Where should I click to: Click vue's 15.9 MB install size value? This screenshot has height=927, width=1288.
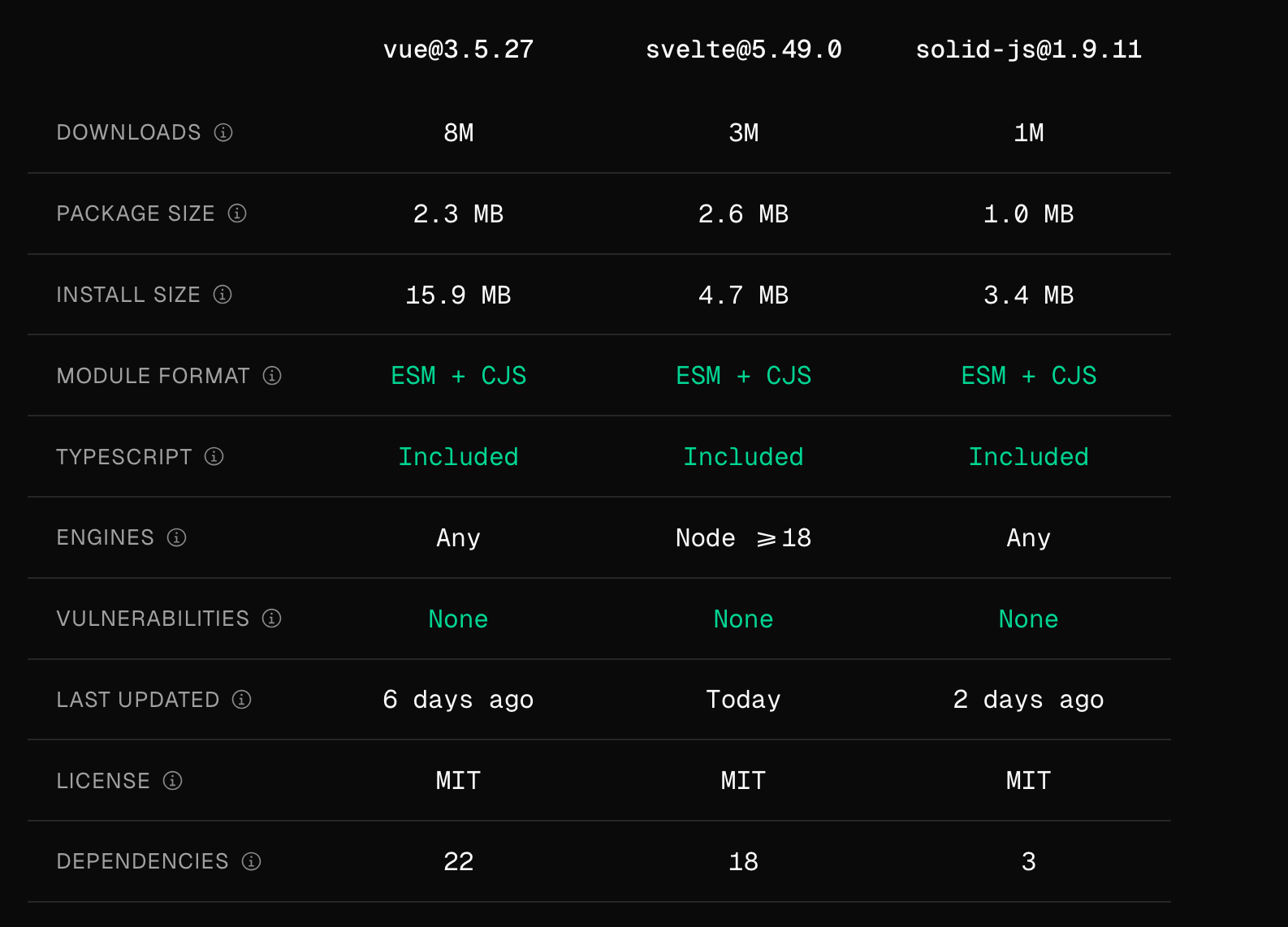pyautogui.click(x=458, y=295)
